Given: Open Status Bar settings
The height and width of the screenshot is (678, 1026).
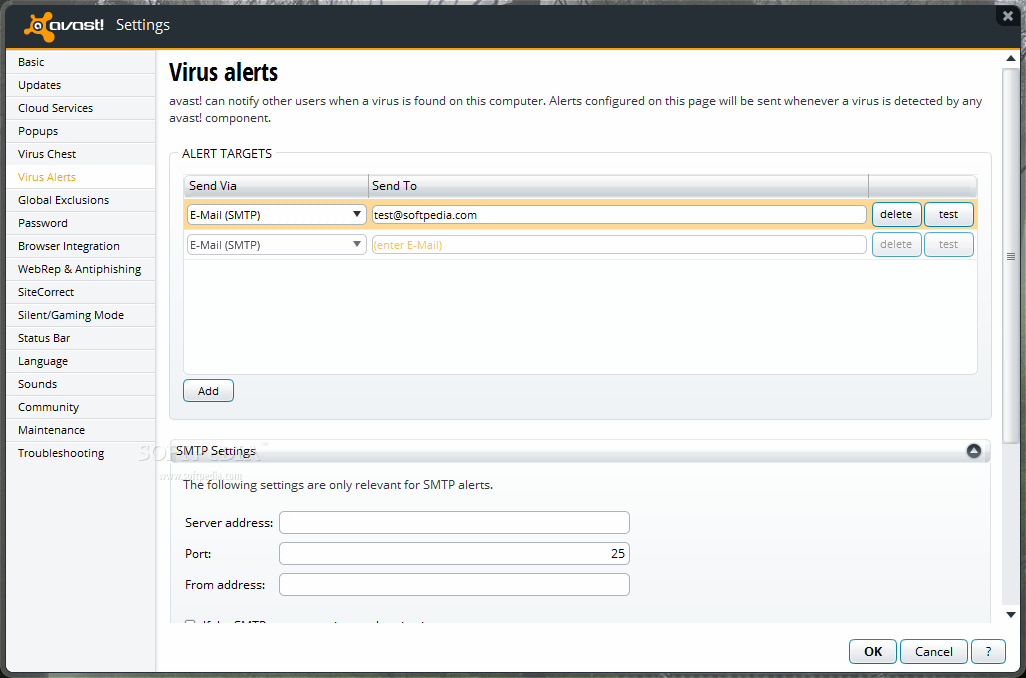Looking at the screenshot, I should tap(80, 338).
